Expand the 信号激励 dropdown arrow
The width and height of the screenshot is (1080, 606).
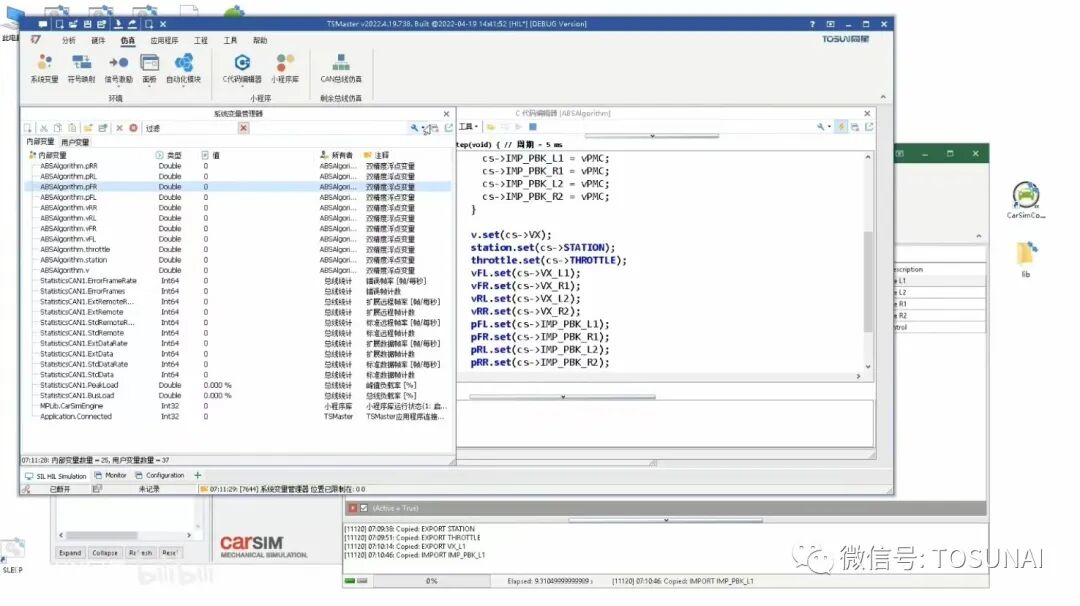[118, 86]
